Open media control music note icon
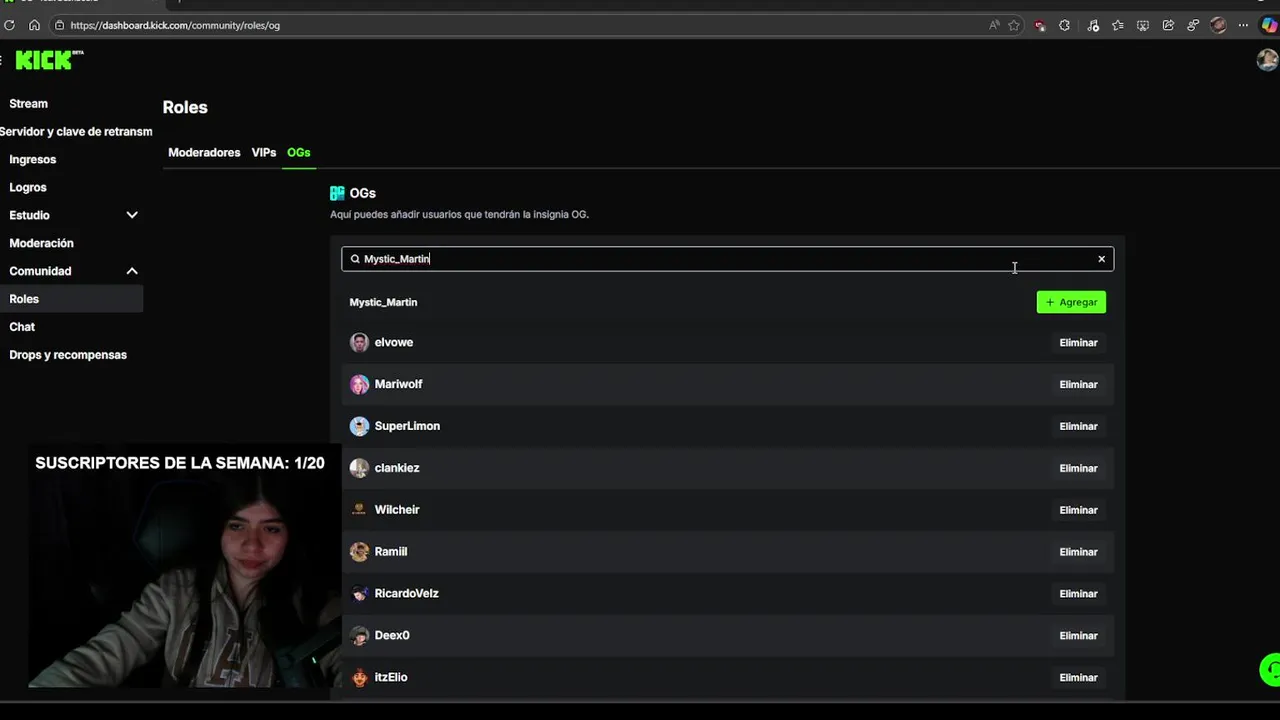1280x720 pixels. coord(1092,25)
